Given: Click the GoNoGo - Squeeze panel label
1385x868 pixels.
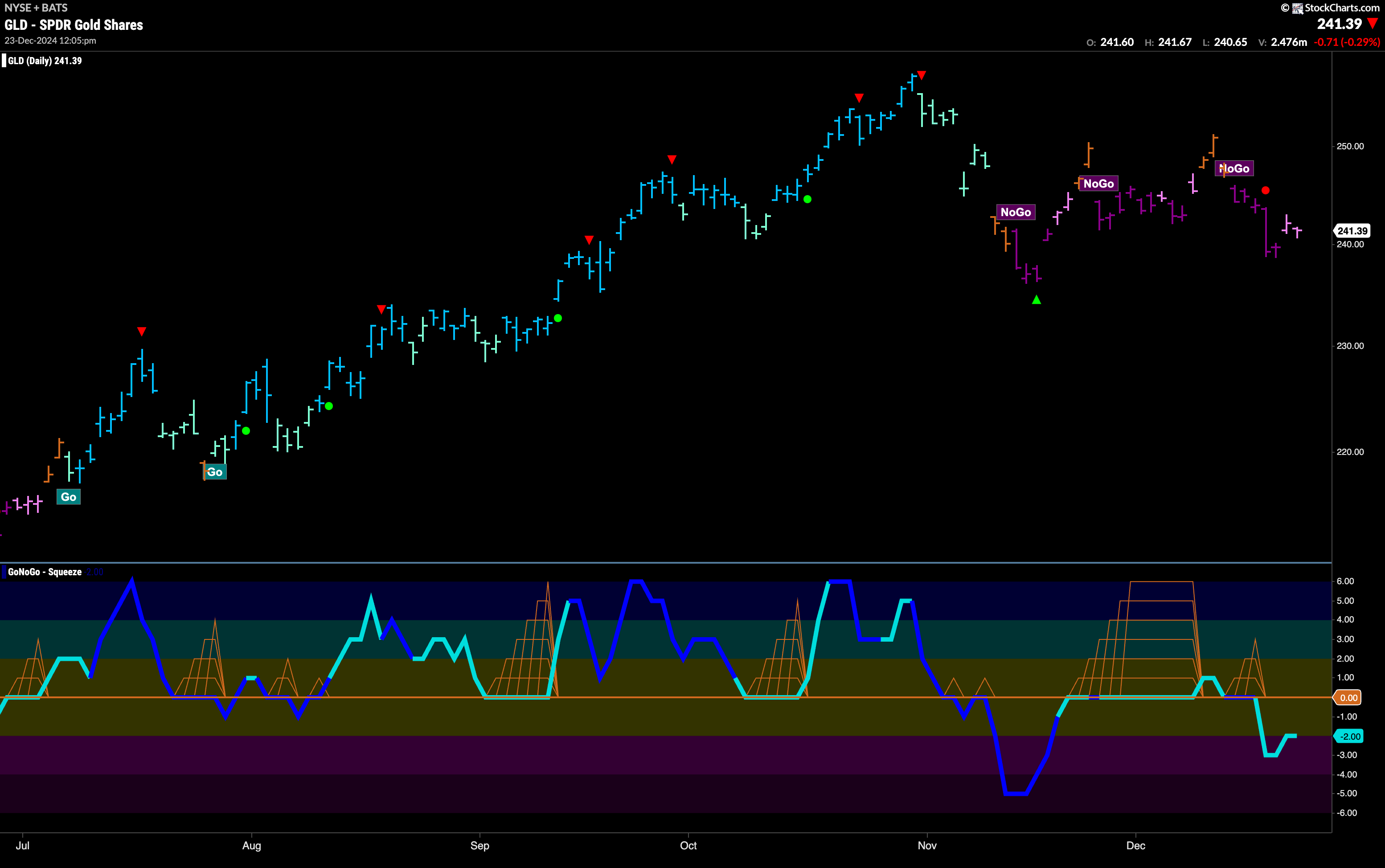Looking at the screenshot, I should [45, 572].
